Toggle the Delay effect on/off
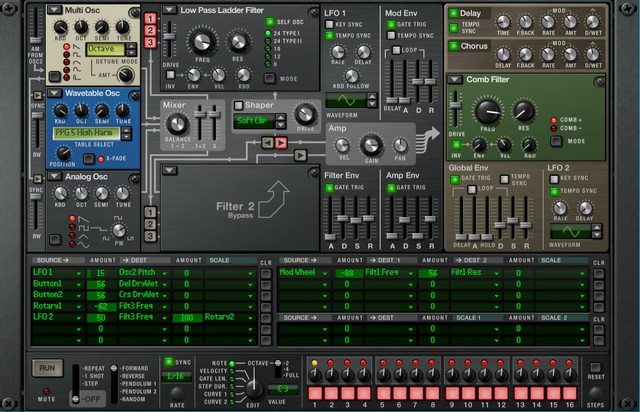Viewport: 640px width, 412px height. (x=453, y=13)
